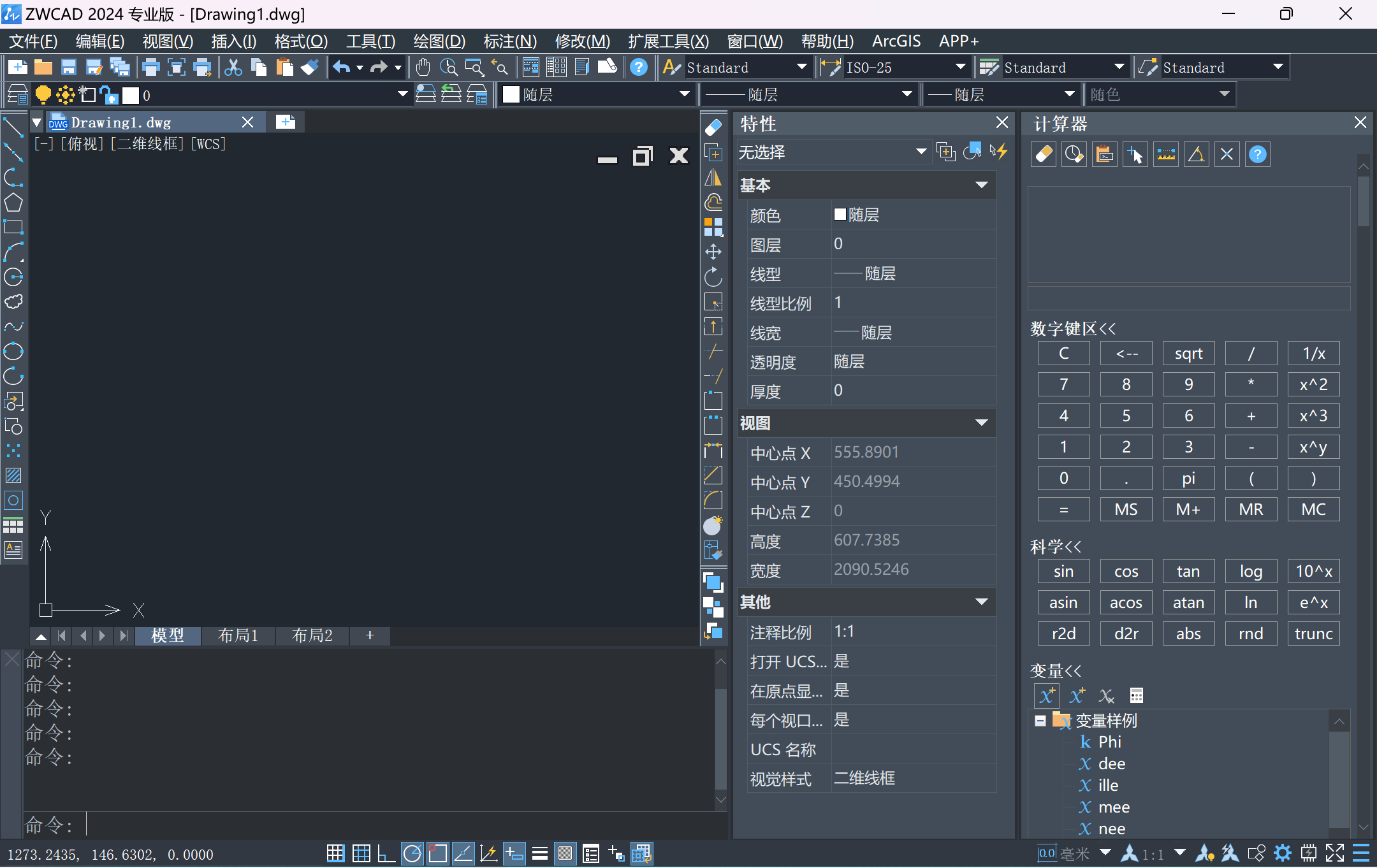Open the ISO-25 dimension style dropdown
Viewport: 1377px width, 868px height.
960,67
